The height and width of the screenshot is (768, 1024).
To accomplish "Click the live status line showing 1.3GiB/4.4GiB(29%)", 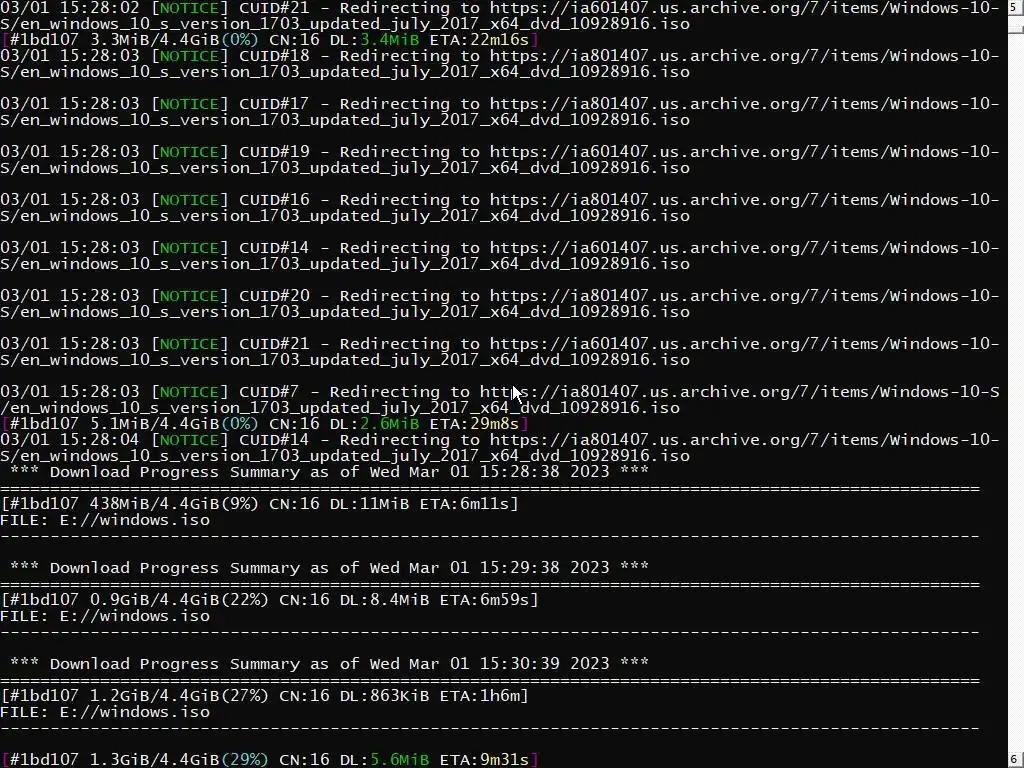I will click(x=270, y=760).
